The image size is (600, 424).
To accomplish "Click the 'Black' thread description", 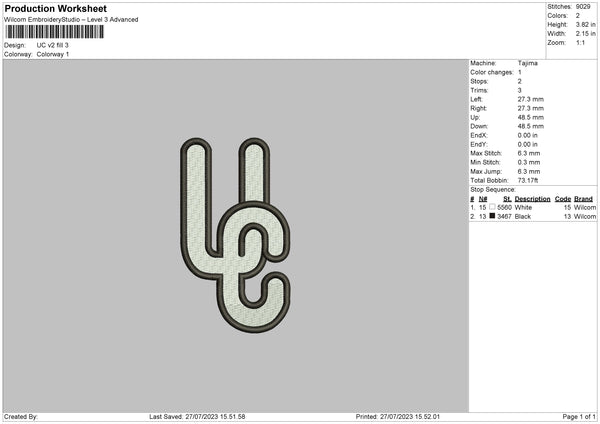I will (523, 217).
